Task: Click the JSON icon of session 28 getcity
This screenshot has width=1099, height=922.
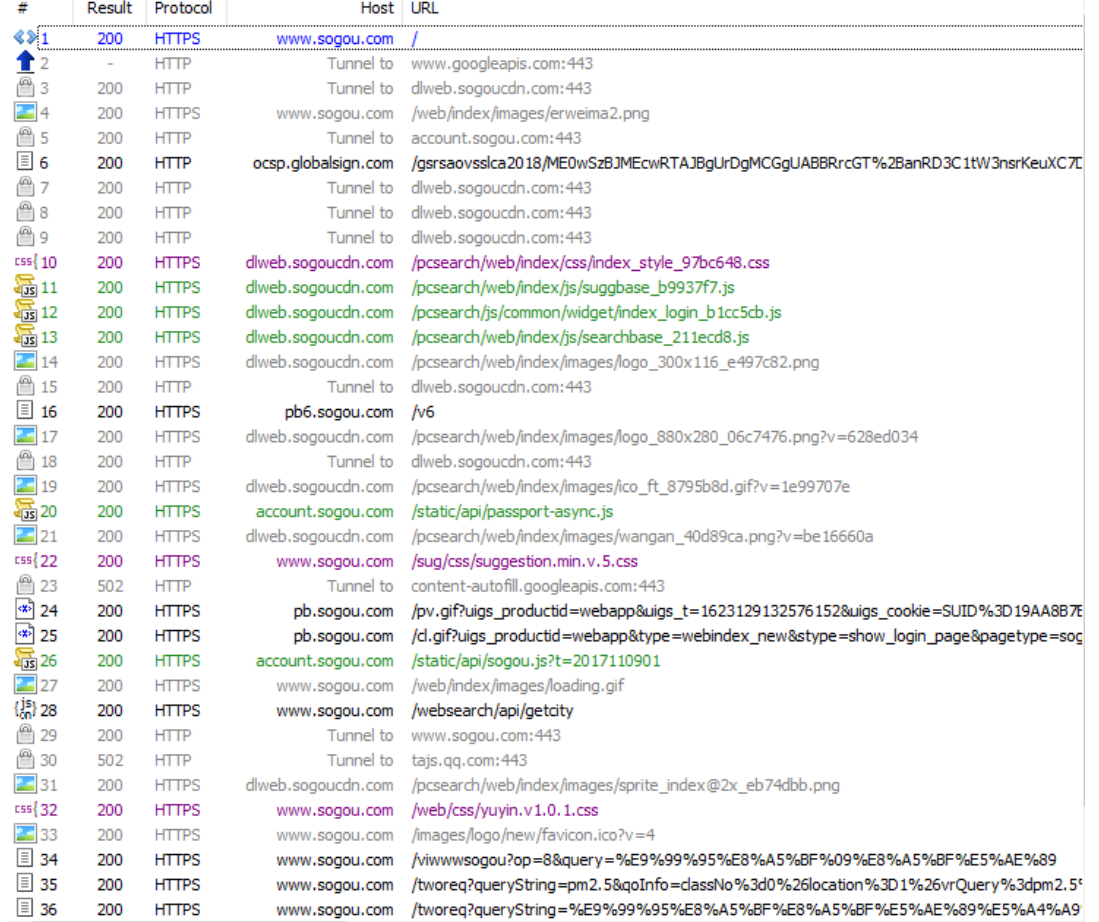Action: pyautogui.click(x=25, y=710)
